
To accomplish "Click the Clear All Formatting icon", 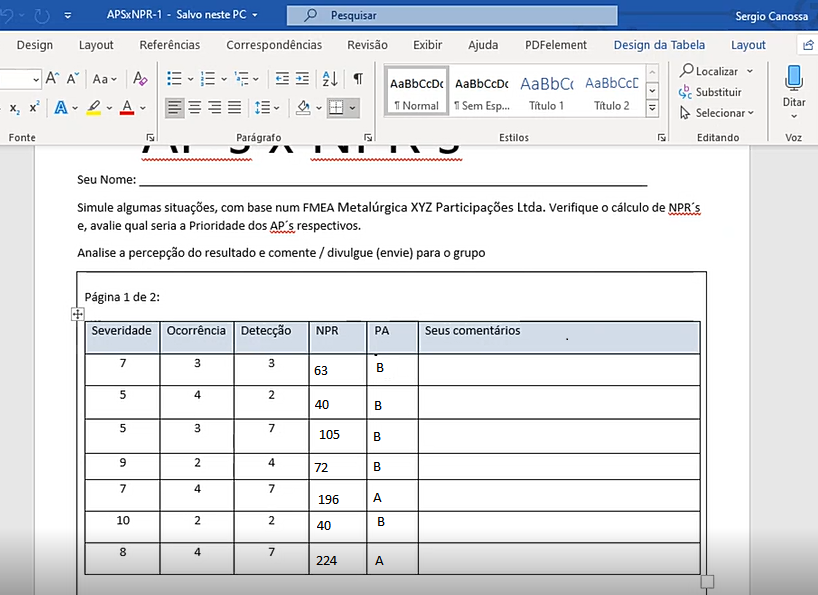I will click(140, 79).
